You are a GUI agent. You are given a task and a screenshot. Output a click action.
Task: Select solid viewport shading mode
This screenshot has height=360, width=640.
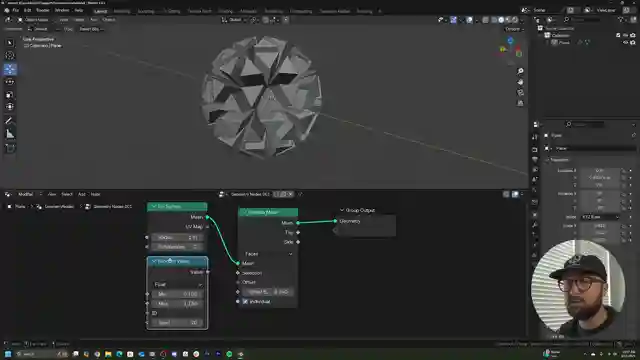(x=501, y=20)
